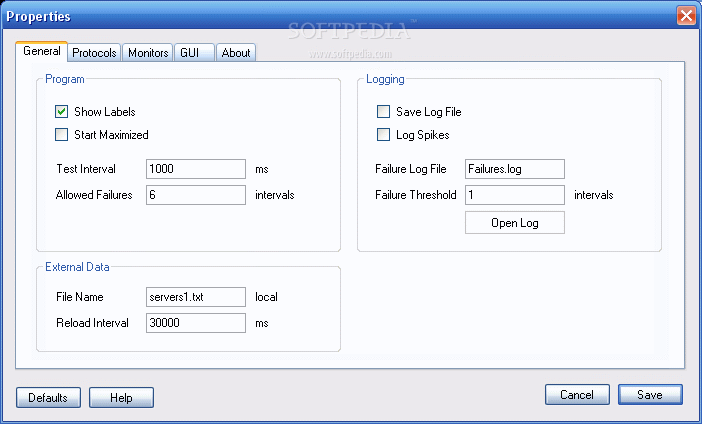Cancel the Properties dialog

pos(577,394)
